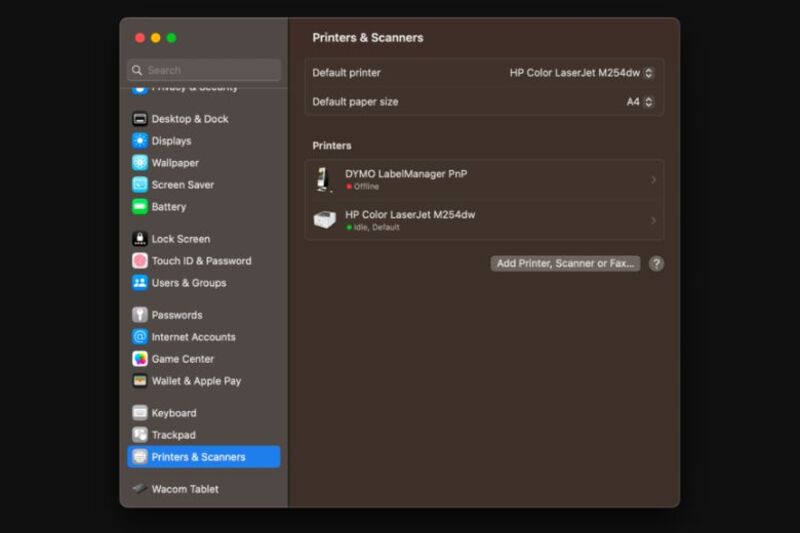
Task: Click the Internet Accounts @ icon
Action: click(x=140, y=337)
